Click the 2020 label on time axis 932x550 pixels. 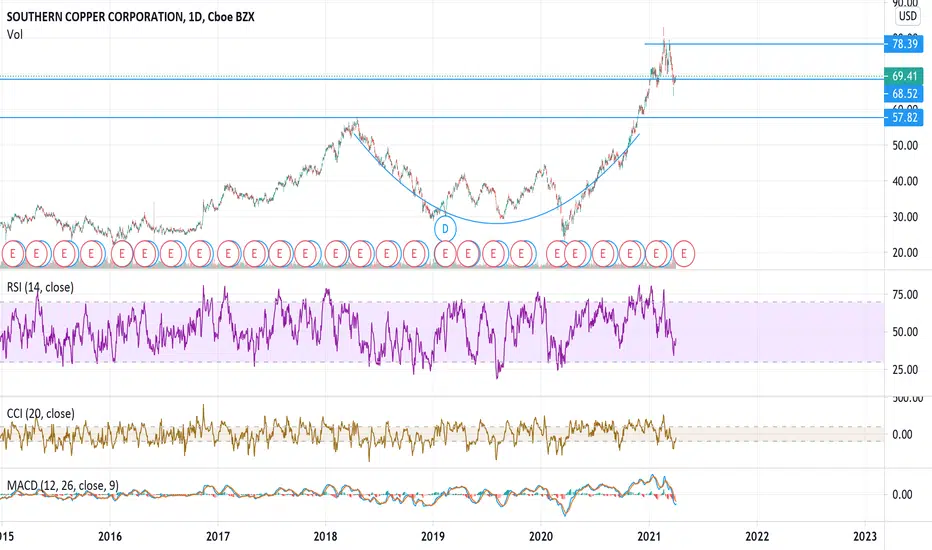pyautogui.click(x=541, y=536)
